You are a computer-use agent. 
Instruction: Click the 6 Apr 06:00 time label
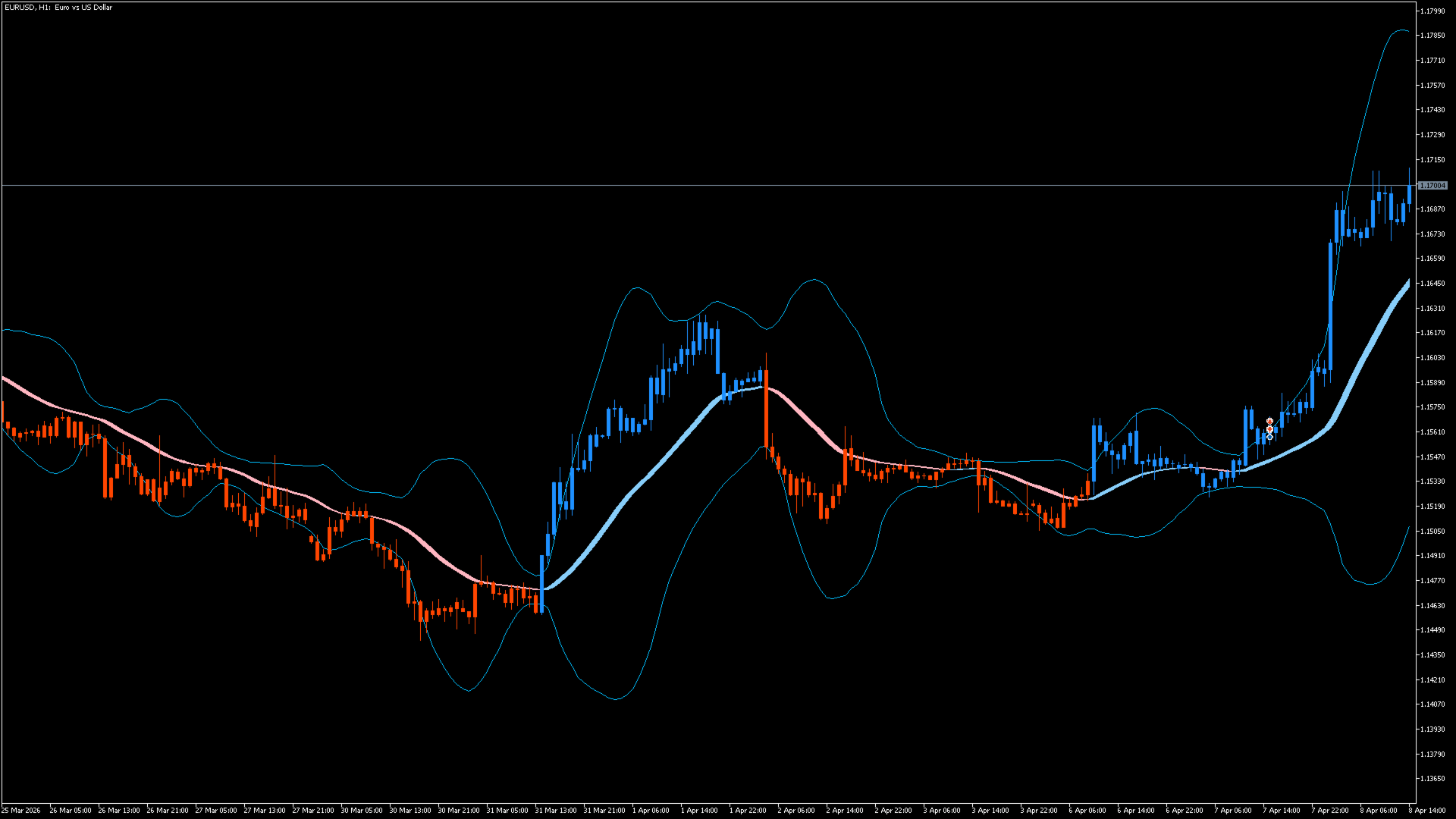pyautogui.click(x=1087, y=811)
